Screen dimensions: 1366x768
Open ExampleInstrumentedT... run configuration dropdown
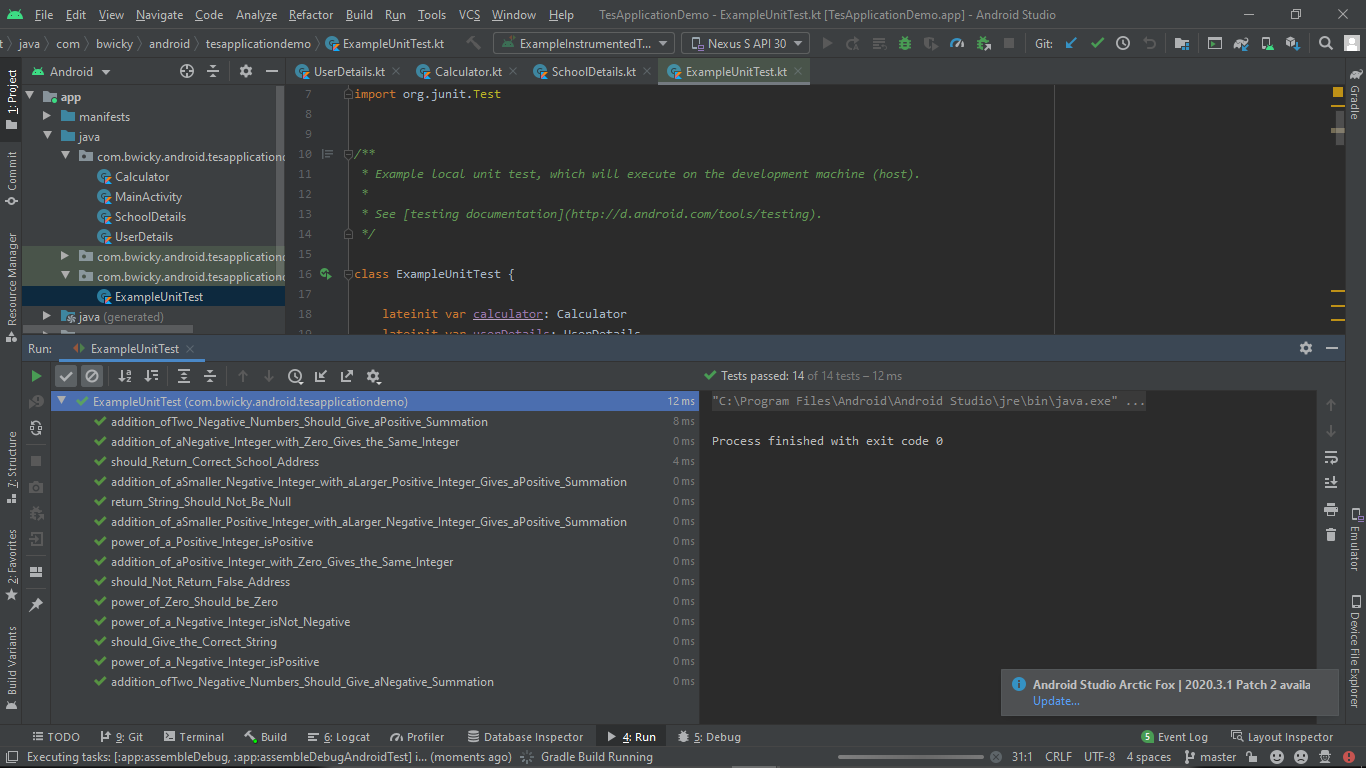pos(582,43)
